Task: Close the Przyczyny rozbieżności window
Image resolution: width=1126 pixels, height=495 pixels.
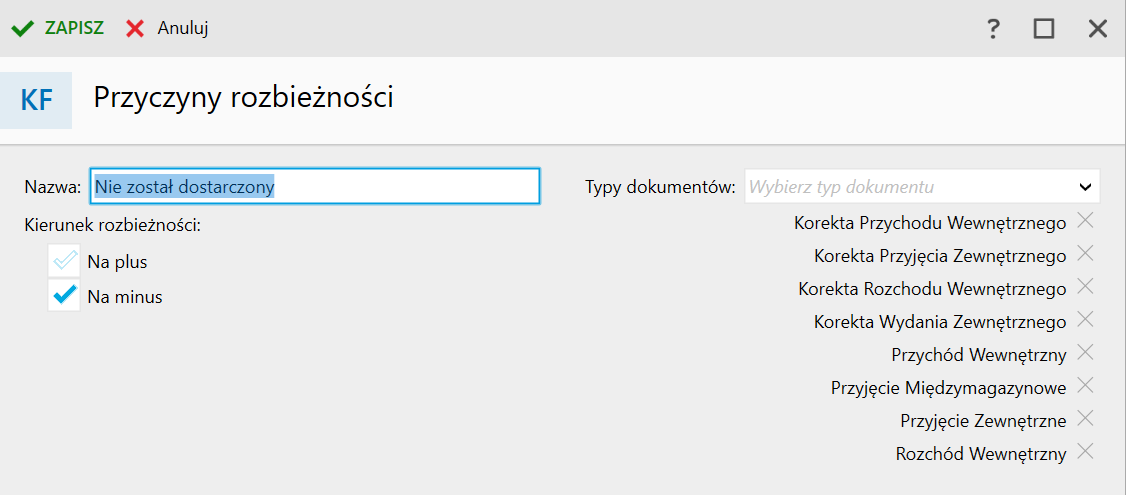Action: tap(1098, 29)
